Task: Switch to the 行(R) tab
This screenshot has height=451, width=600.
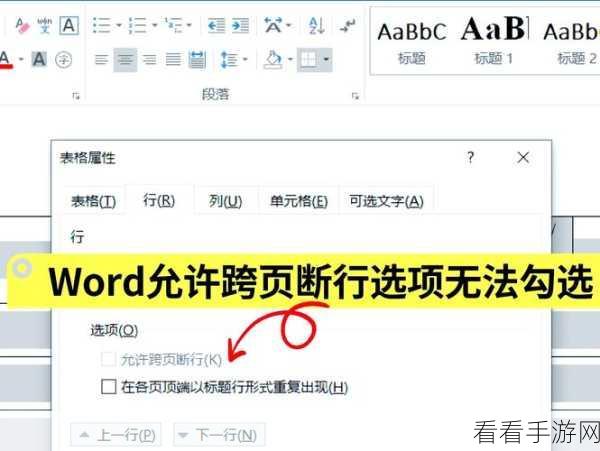Action: 159,200
